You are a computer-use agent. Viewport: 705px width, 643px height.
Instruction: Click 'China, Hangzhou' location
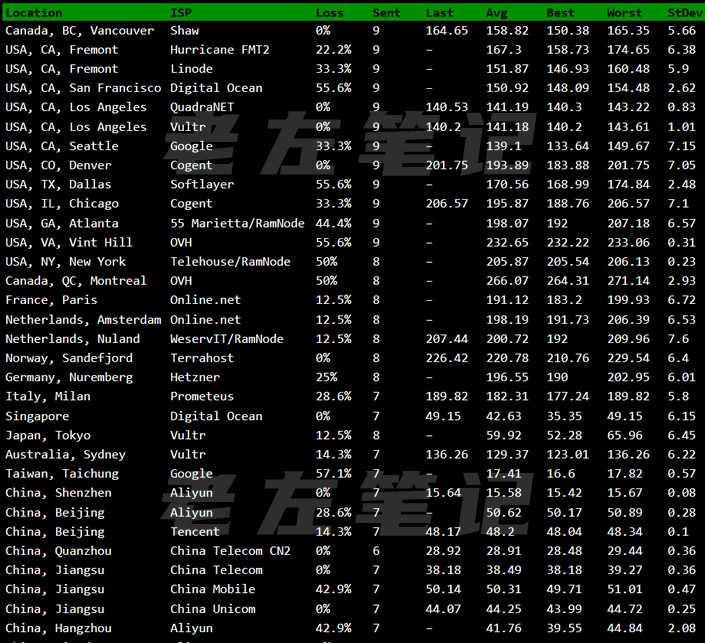tap(58, 628)
